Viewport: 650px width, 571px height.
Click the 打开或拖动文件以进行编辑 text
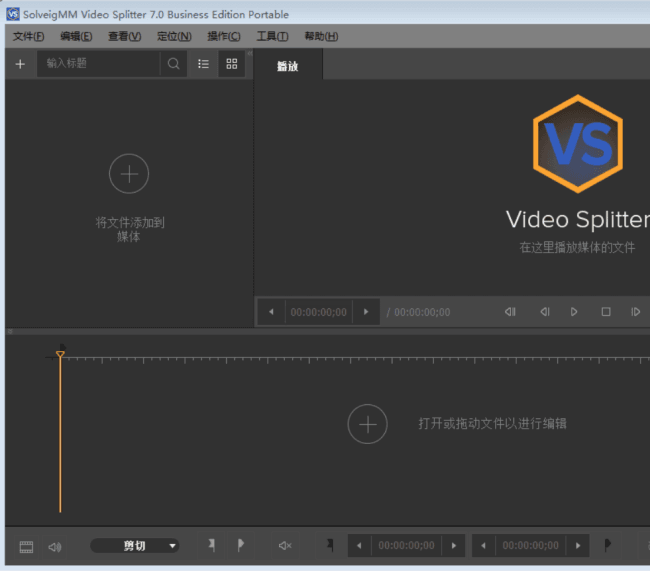pos(492,423)
